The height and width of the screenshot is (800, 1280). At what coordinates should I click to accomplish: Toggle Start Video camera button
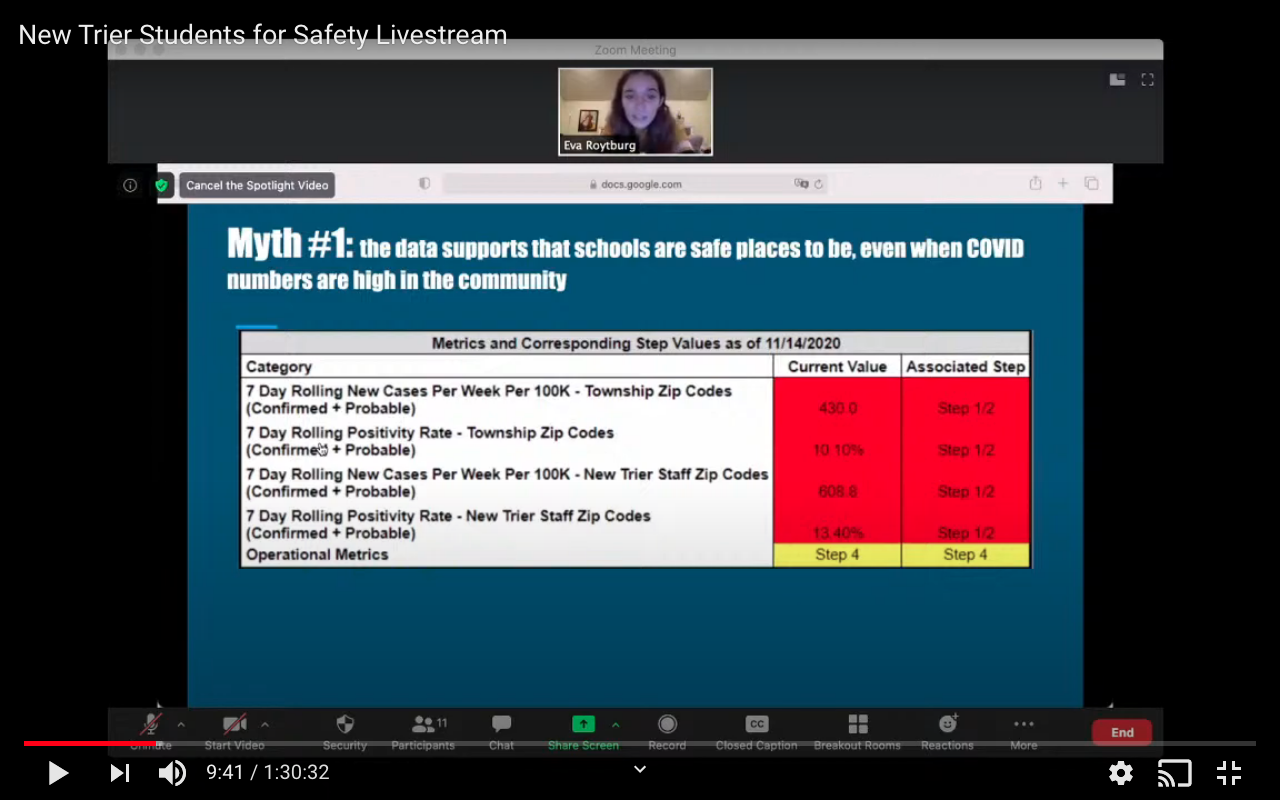234,729
